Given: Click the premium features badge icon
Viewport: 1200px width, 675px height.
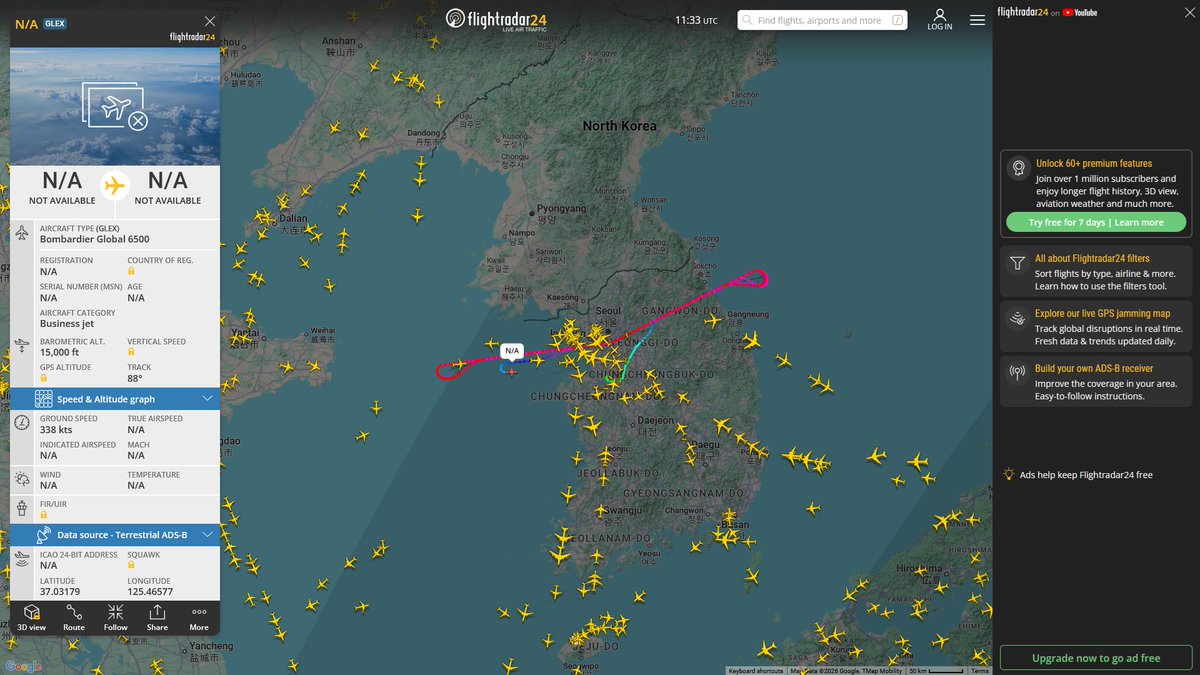Looking at the screenshot, I should click(x=1017, y=167).
